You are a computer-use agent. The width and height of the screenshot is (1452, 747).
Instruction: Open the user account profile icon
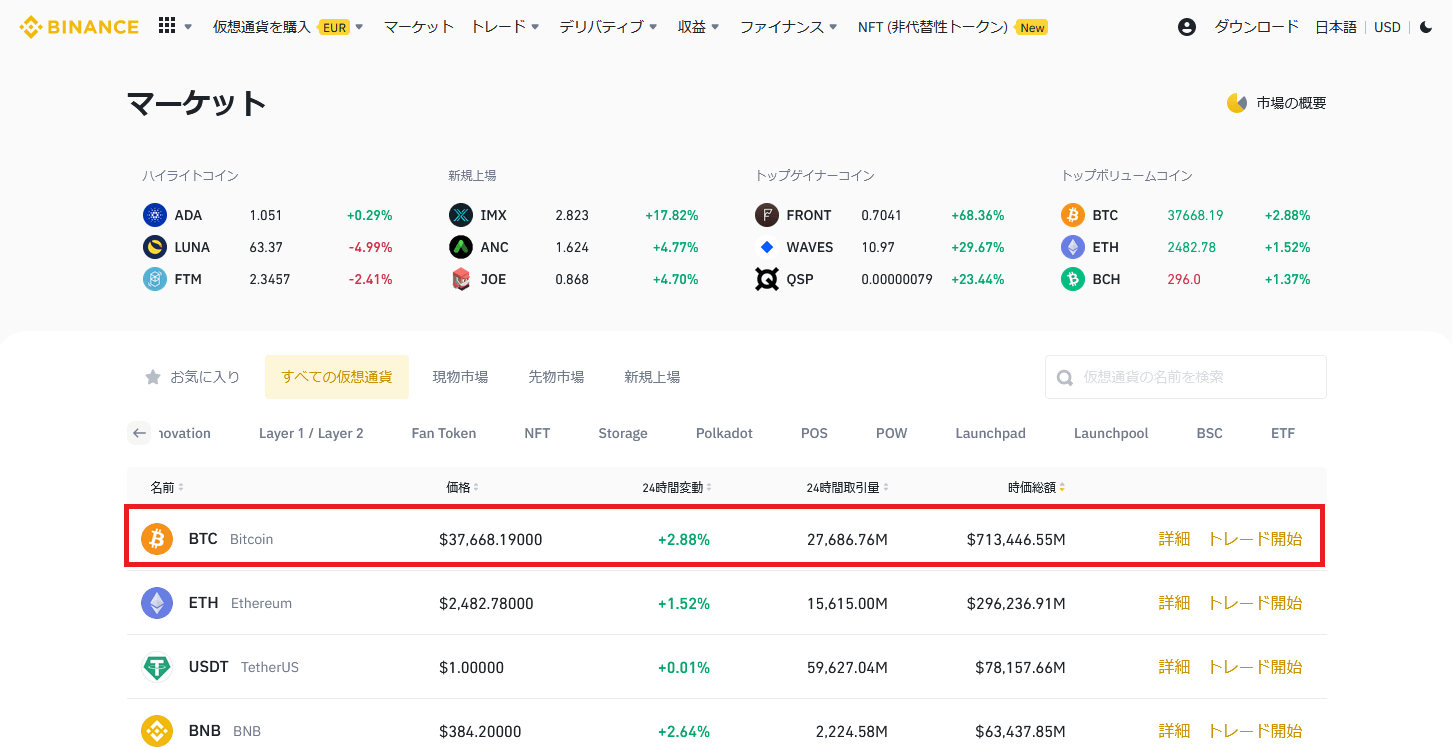click(x=1187, y=27)
